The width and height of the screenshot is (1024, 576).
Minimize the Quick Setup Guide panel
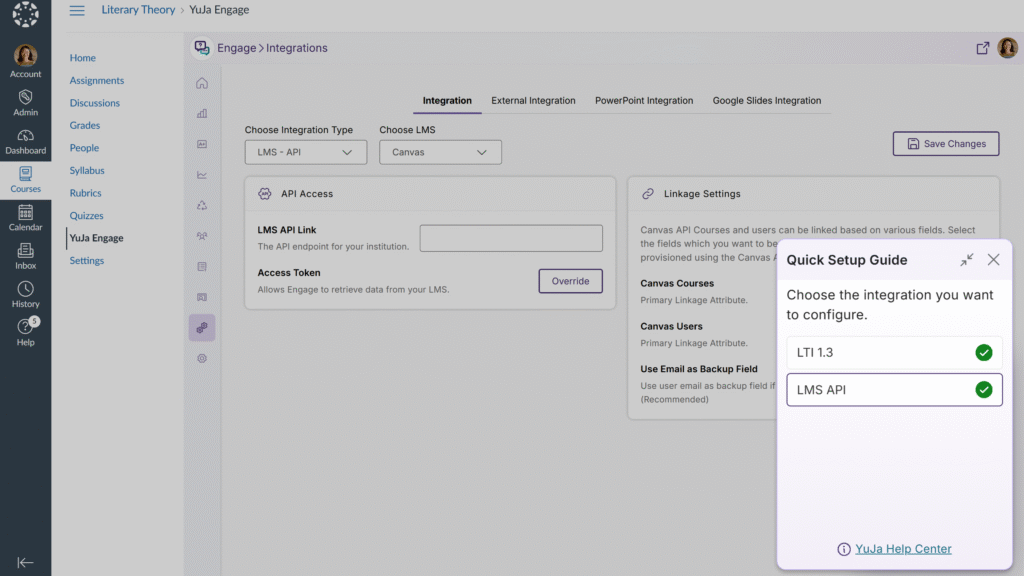(966, 260)
